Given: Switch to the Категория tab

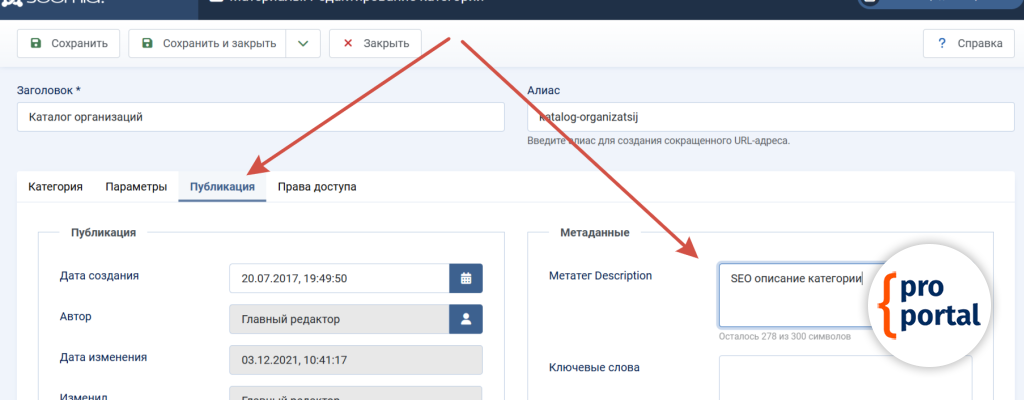Looking at the screenshot, I should (x=55, y=187).
